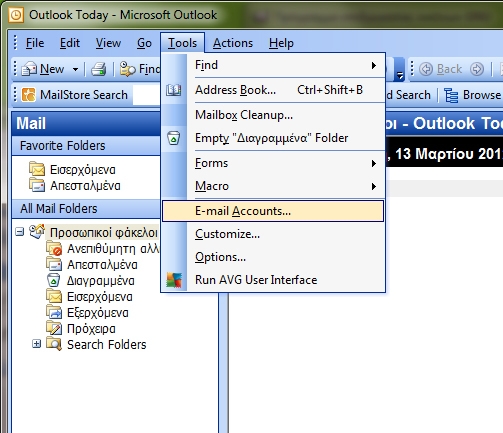Screen dimensions: 503x433
Task: Choose Empty "Διαγραμμένα" Folder entry
Action: [x=273, y=138]
